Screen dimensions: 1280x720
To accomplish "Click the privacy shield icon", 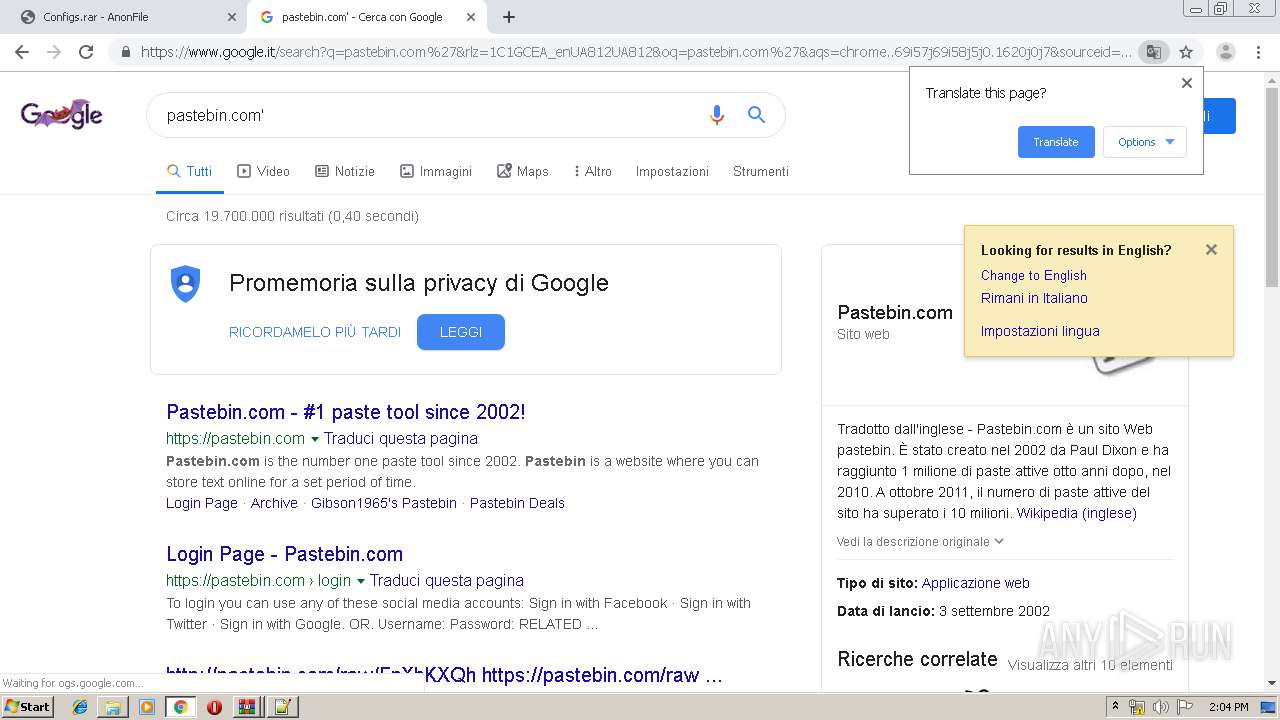I will pyautogui.click(x=185, y=284).
